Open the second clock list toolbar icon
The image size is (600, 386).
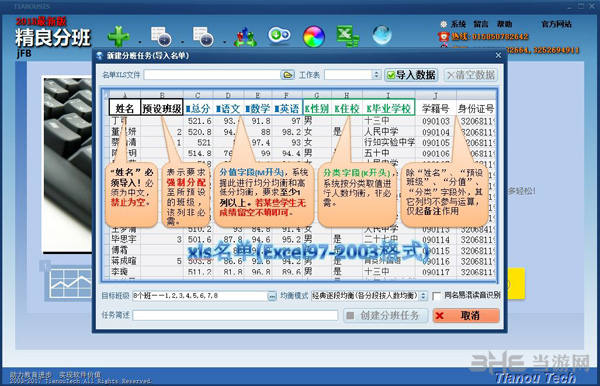point(203,36)
